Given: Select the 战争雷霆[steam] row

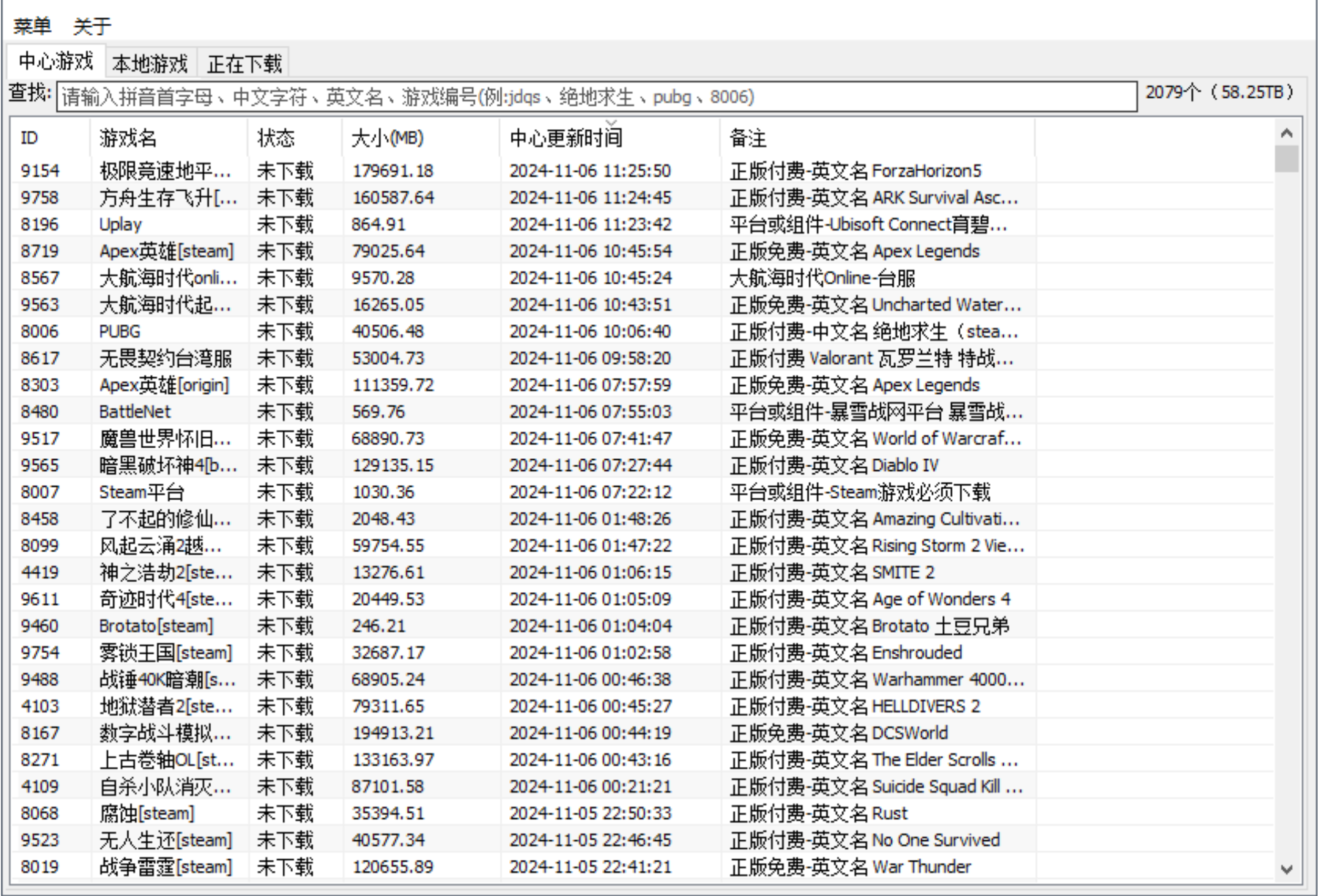Looking at the screenshot, I should coord(642,867).
